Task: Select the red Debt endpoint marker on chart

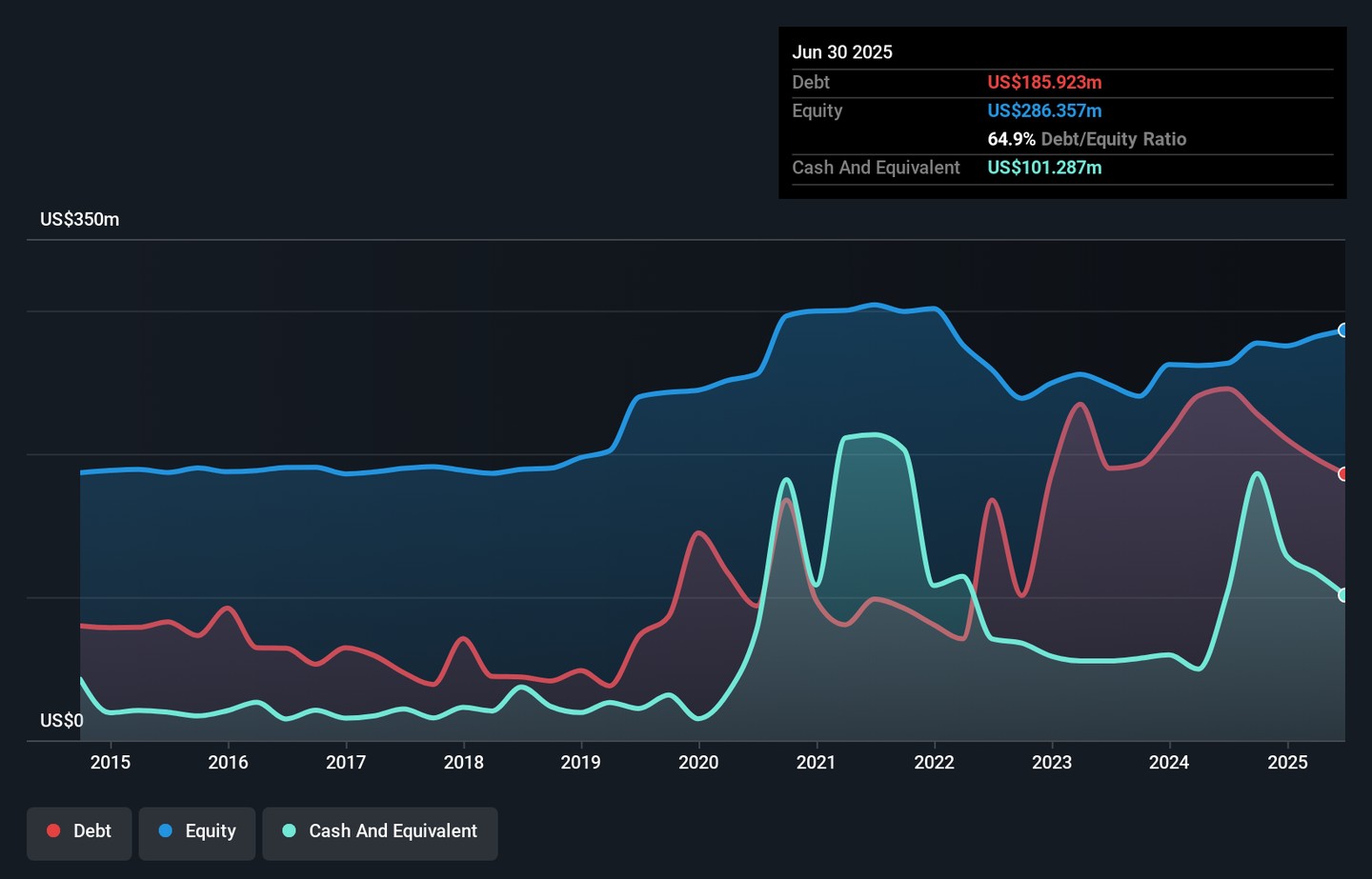Action: pos(1343,474)
